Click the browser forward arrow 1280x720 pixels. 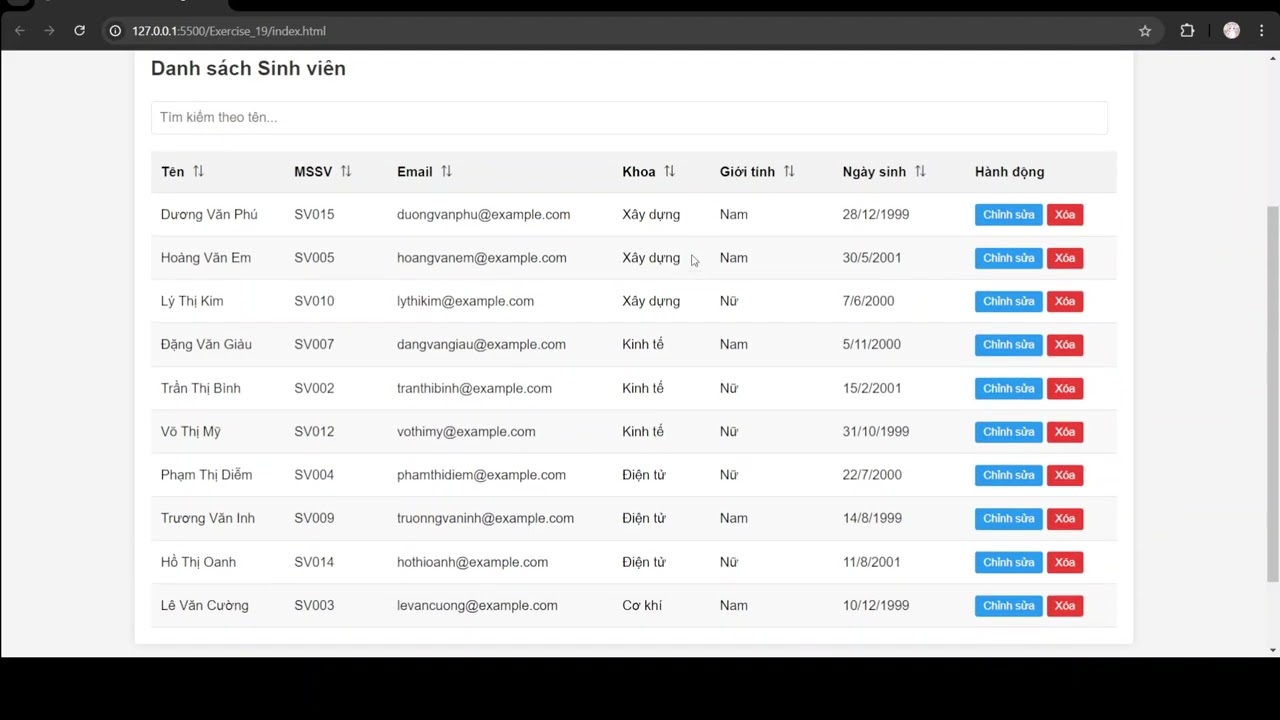tap(49, 31)
